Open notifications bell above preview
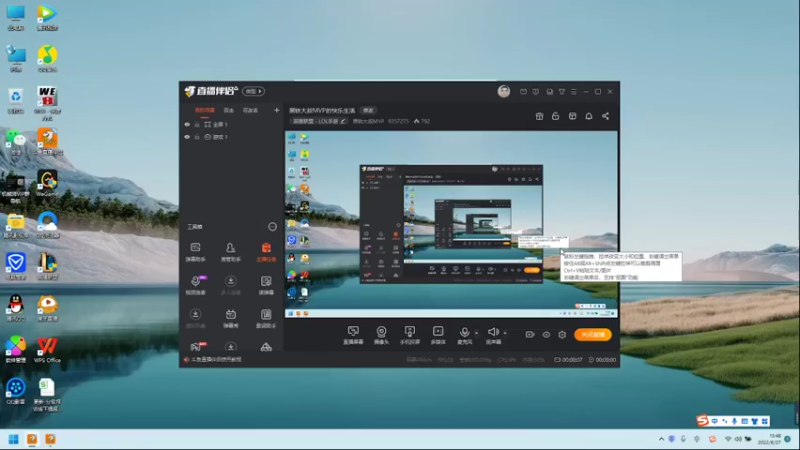 pyautogui.click(x=589, y=116)
